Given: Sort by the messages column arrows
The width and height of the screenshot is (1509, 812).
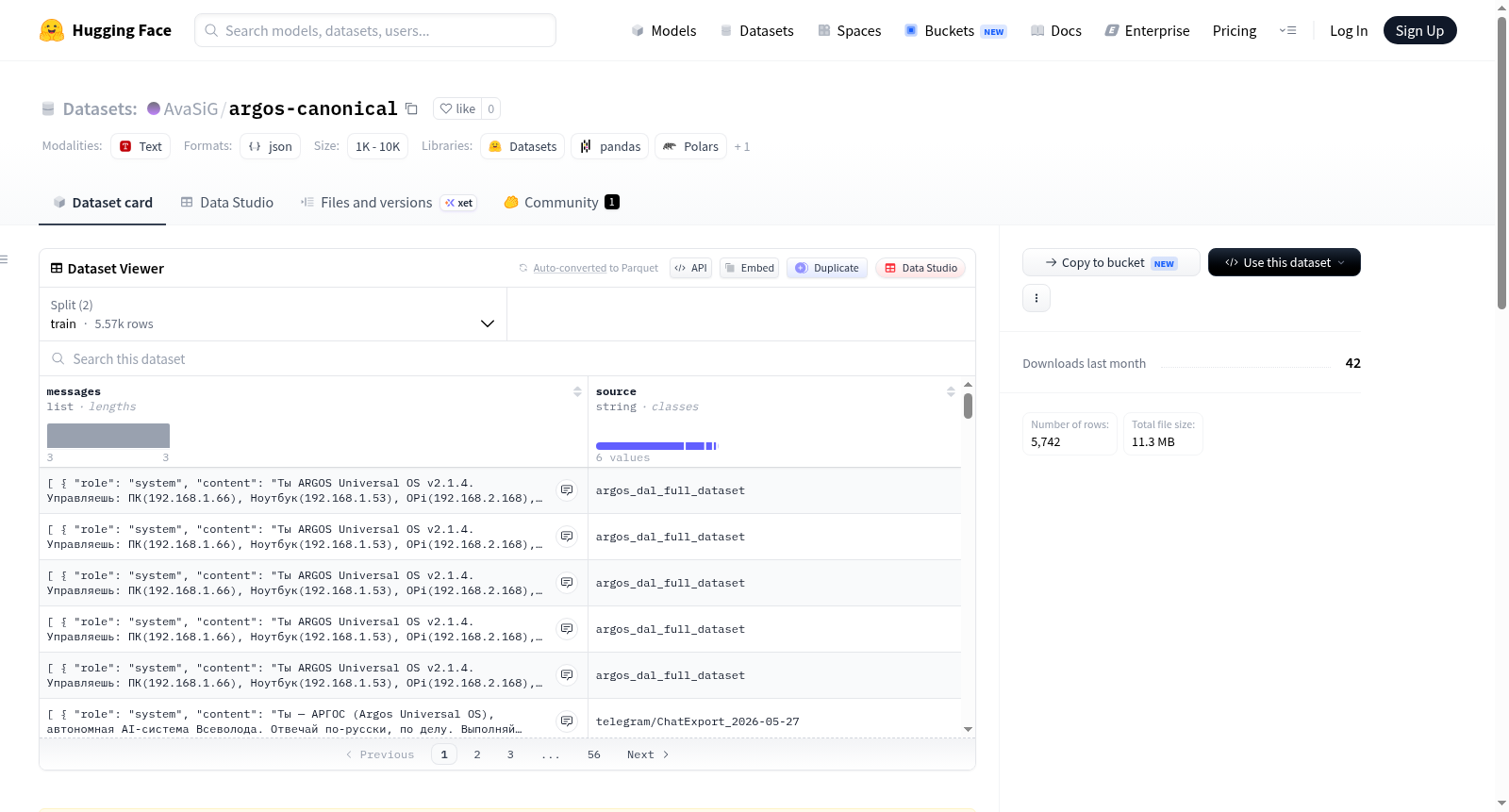Looking at the screenshot, I should [577, 391].
